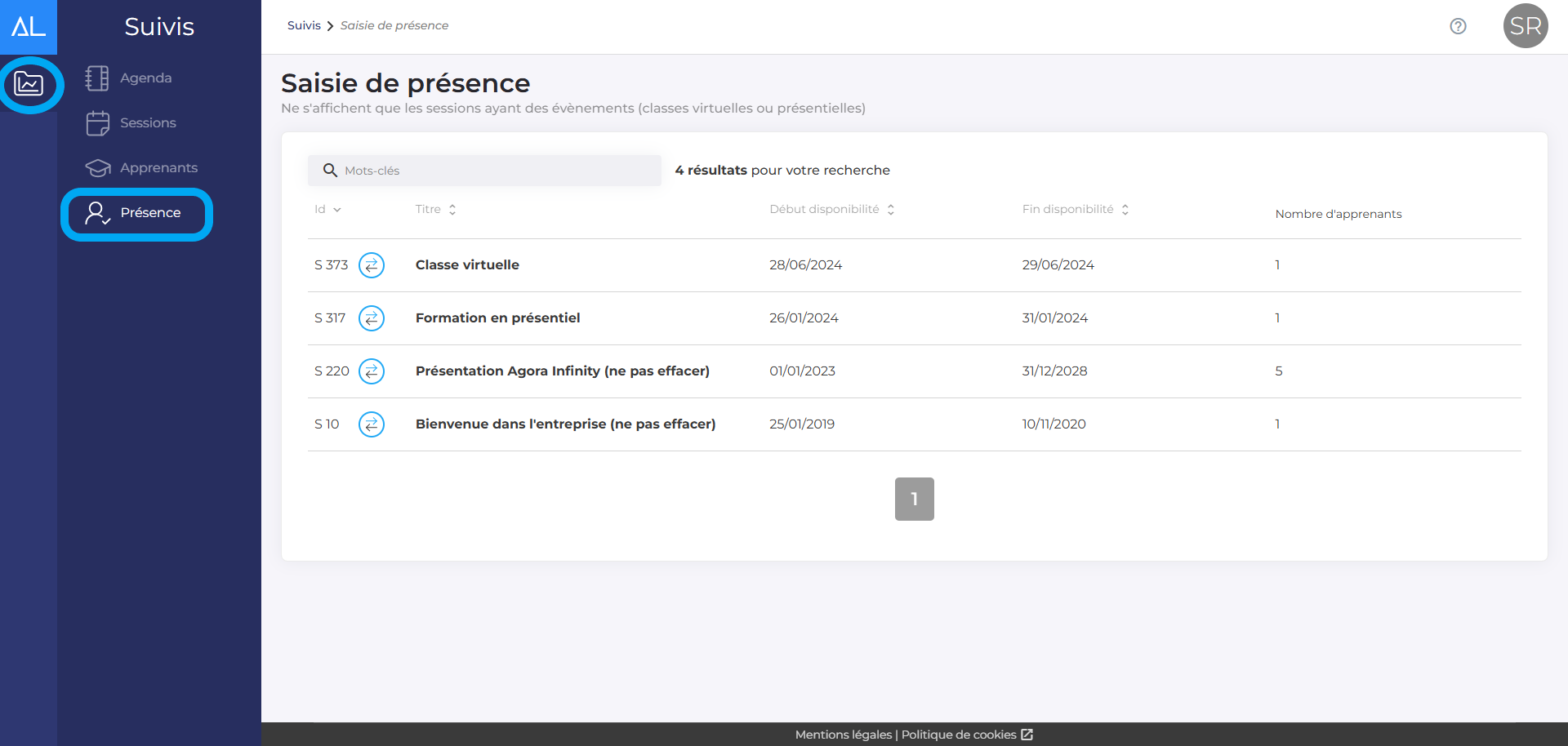Sort by Id column chevron
This screenshot has width=1568, height=746.
click(x=337, y=210)
